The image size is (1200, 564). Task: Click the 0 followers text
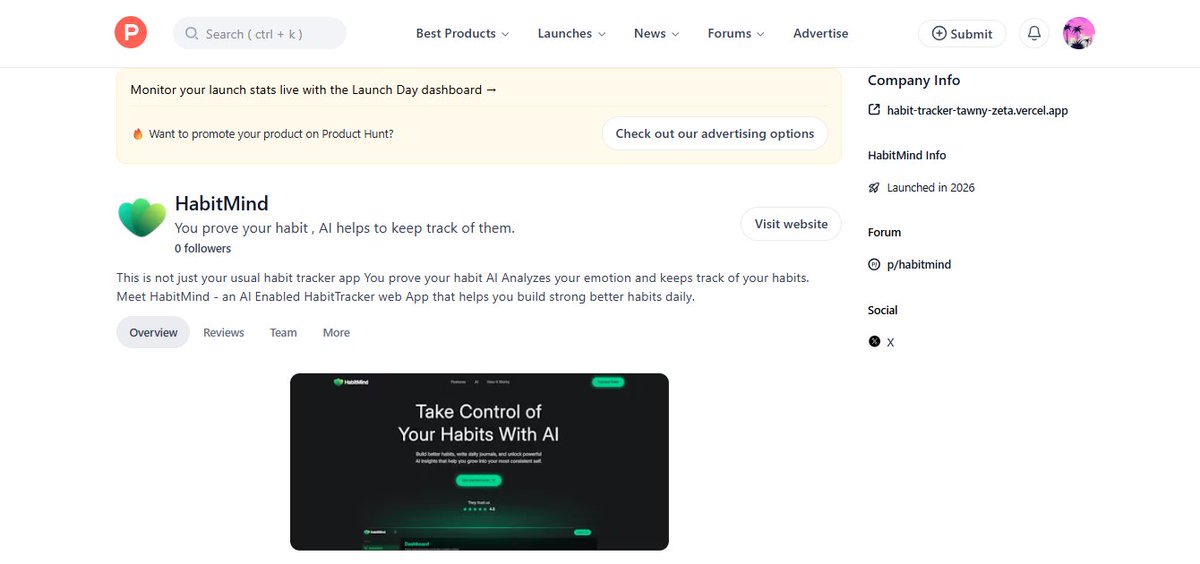pyautogui.click(x=202, y=248)
